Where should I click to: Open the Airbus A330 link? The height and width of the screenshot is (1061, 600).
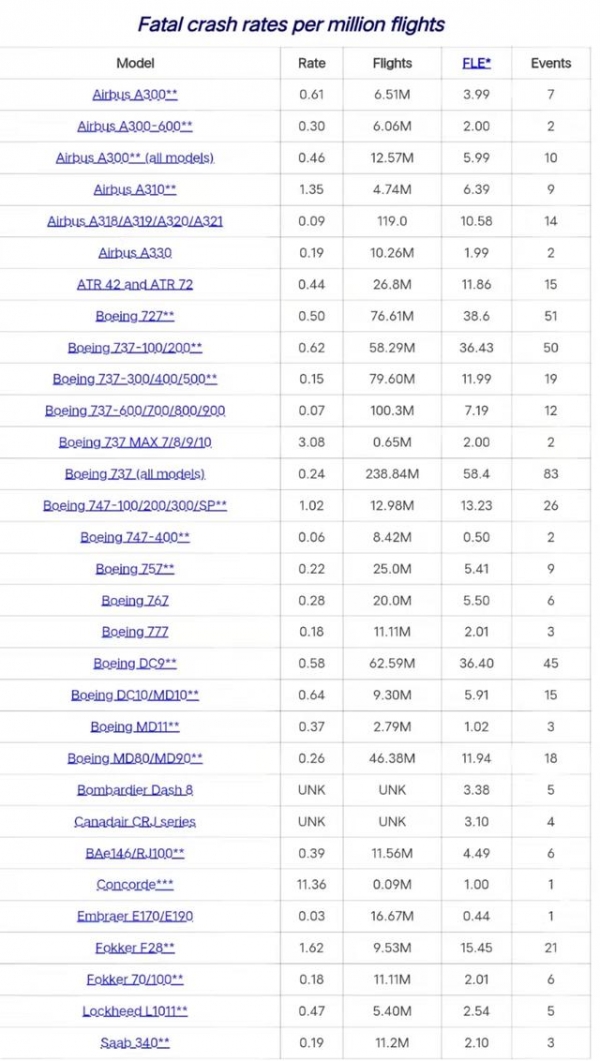pos(135,252)
